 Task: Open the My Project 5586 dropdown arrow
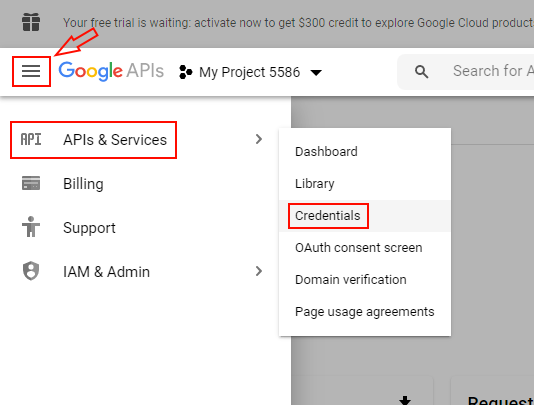click(x=316, y=73)
